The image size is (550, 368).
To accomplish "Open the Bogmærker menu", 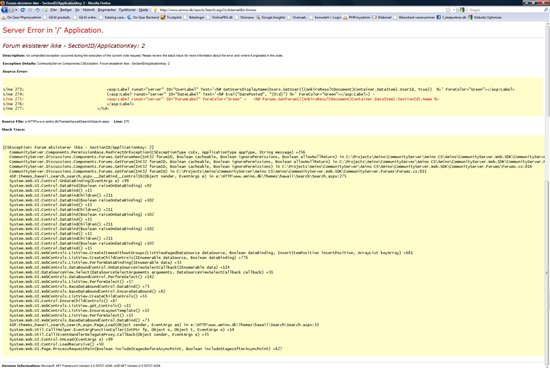I will pos(107,10).
